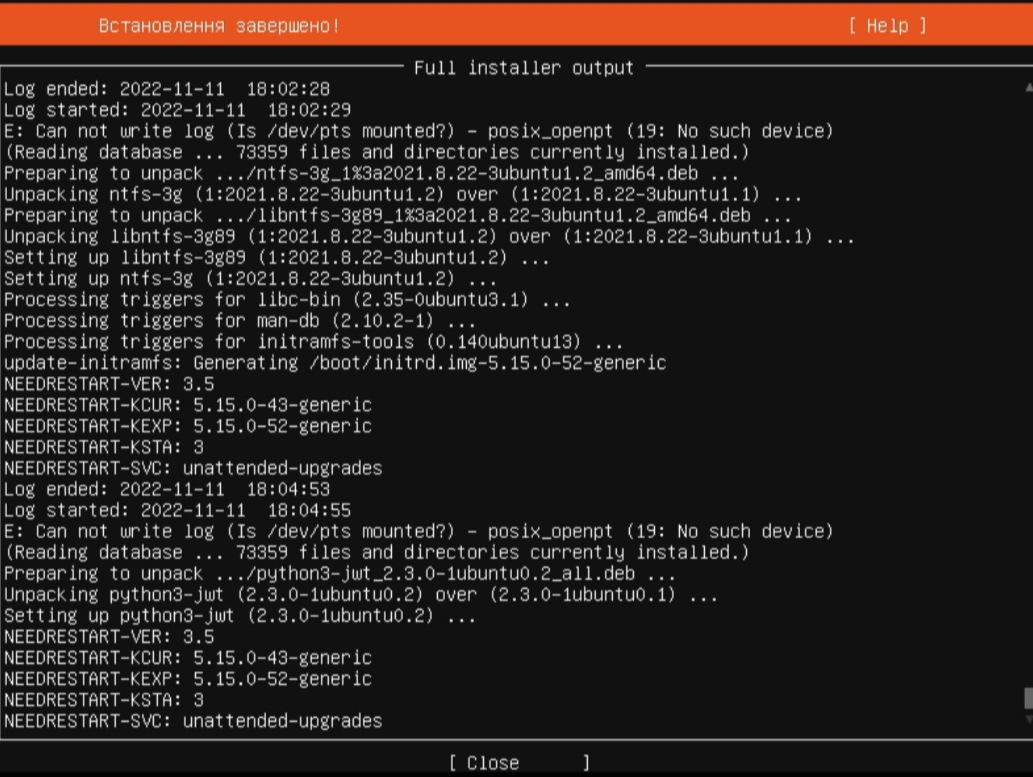
Task: Click 'Processing triggers for man-db' line
Action: tap(240, 321)
